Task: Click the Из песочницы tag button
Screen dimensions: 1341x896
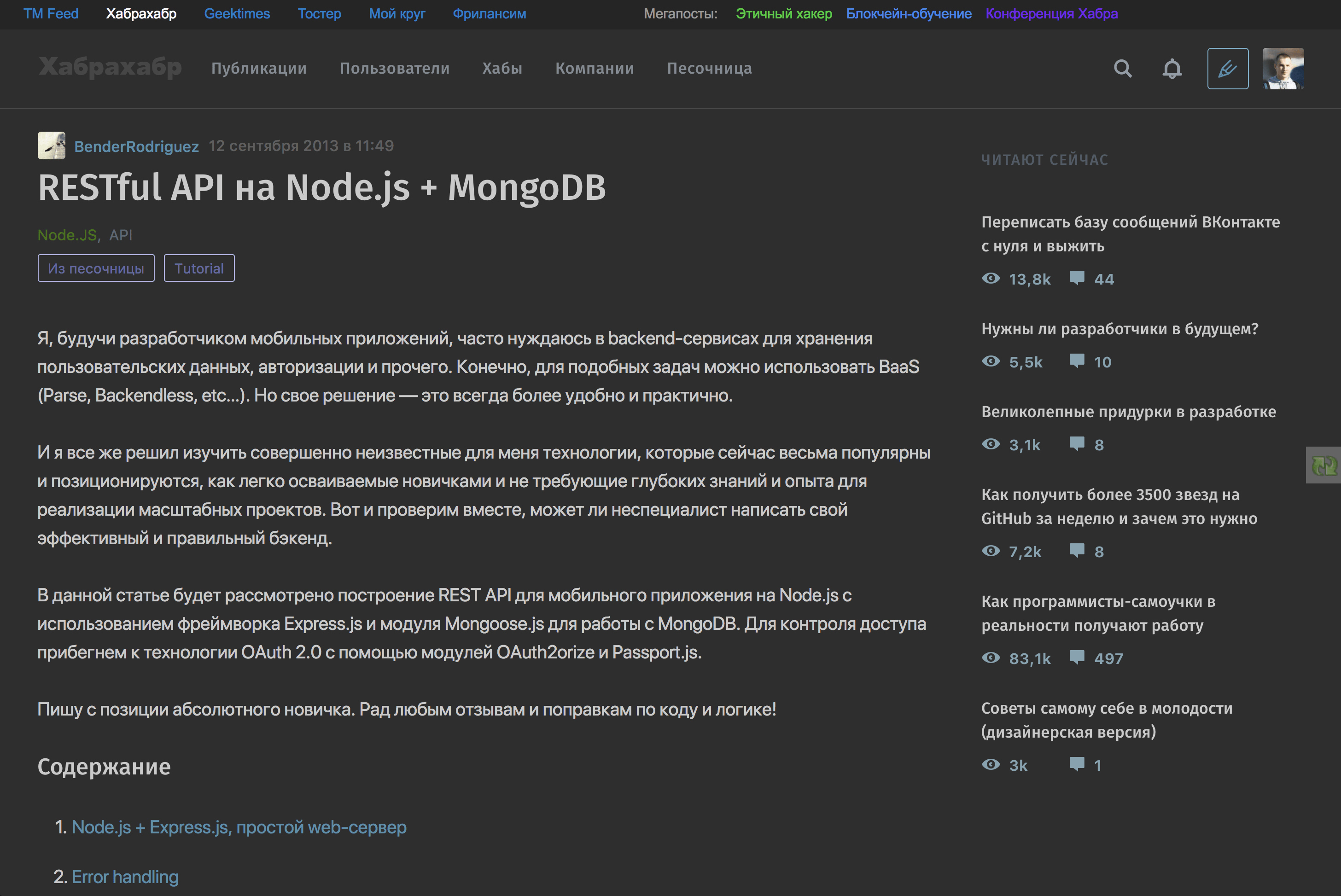Action: (x=96, y=268)
